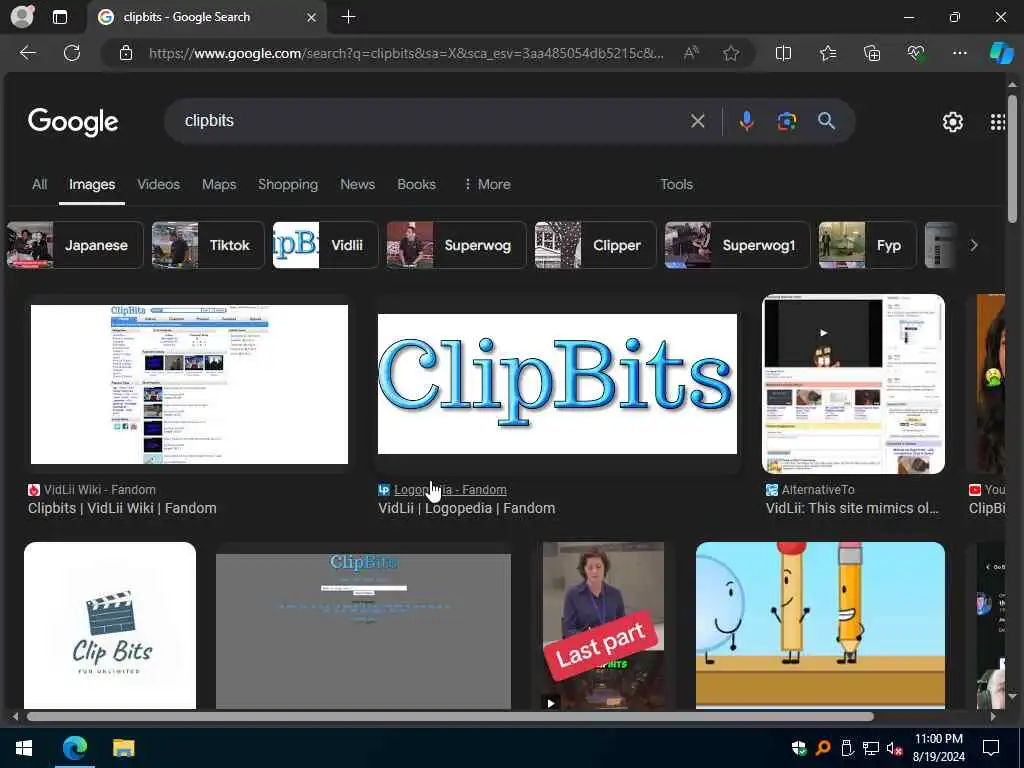This screenshot has height=768, width=1024.
Task: Click the horizontal scrollbar thumb
Action: [450, 717]
